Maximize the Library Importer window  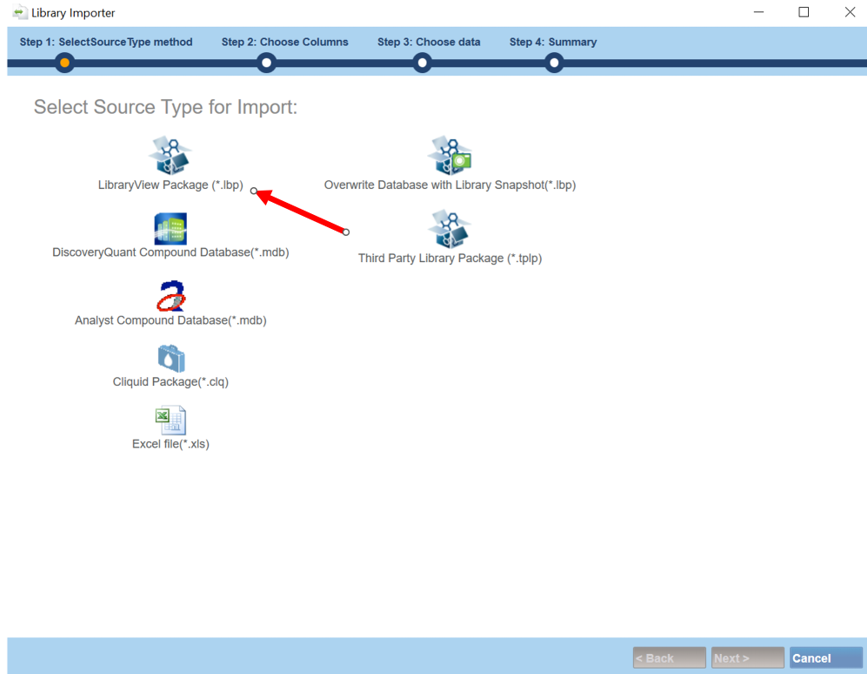(804, 12)
